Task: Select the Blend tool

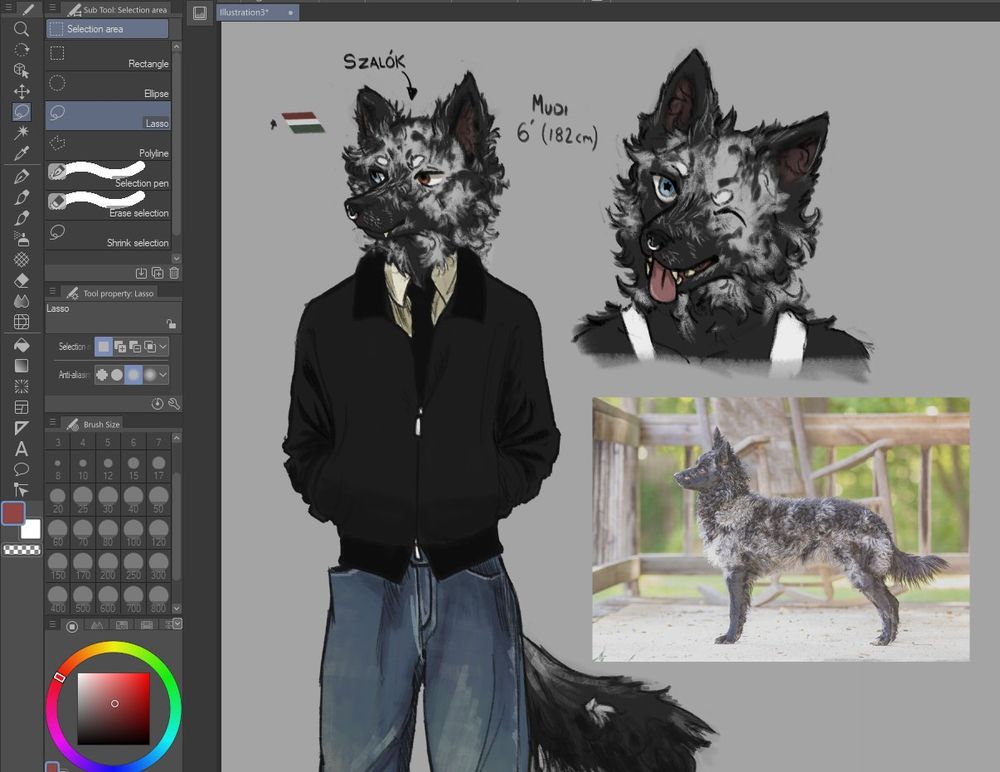Action: tap(21, 301)
